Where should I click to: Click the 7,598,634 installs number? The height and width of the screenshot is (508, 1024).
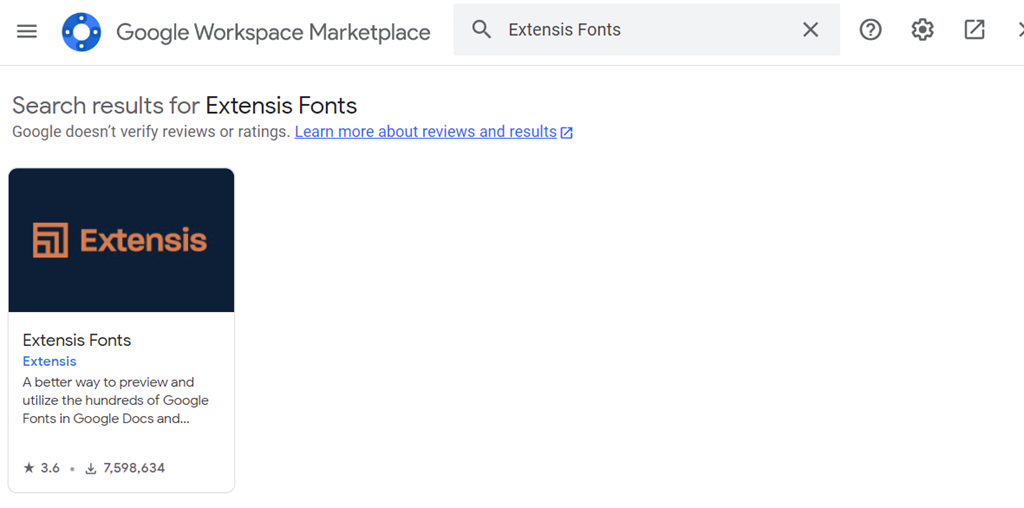(134, 468)
